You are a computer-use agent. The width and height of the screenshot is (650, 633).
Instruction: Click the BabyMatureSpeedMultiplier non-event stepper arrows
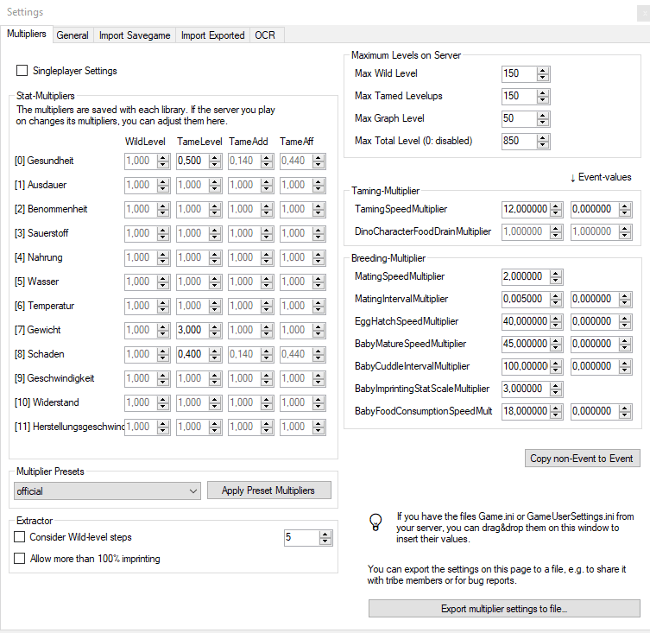(x=556, y=344)
